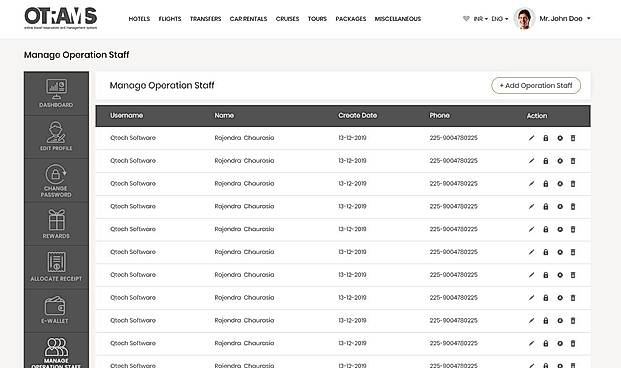Click the Username column header

[126, 116]
